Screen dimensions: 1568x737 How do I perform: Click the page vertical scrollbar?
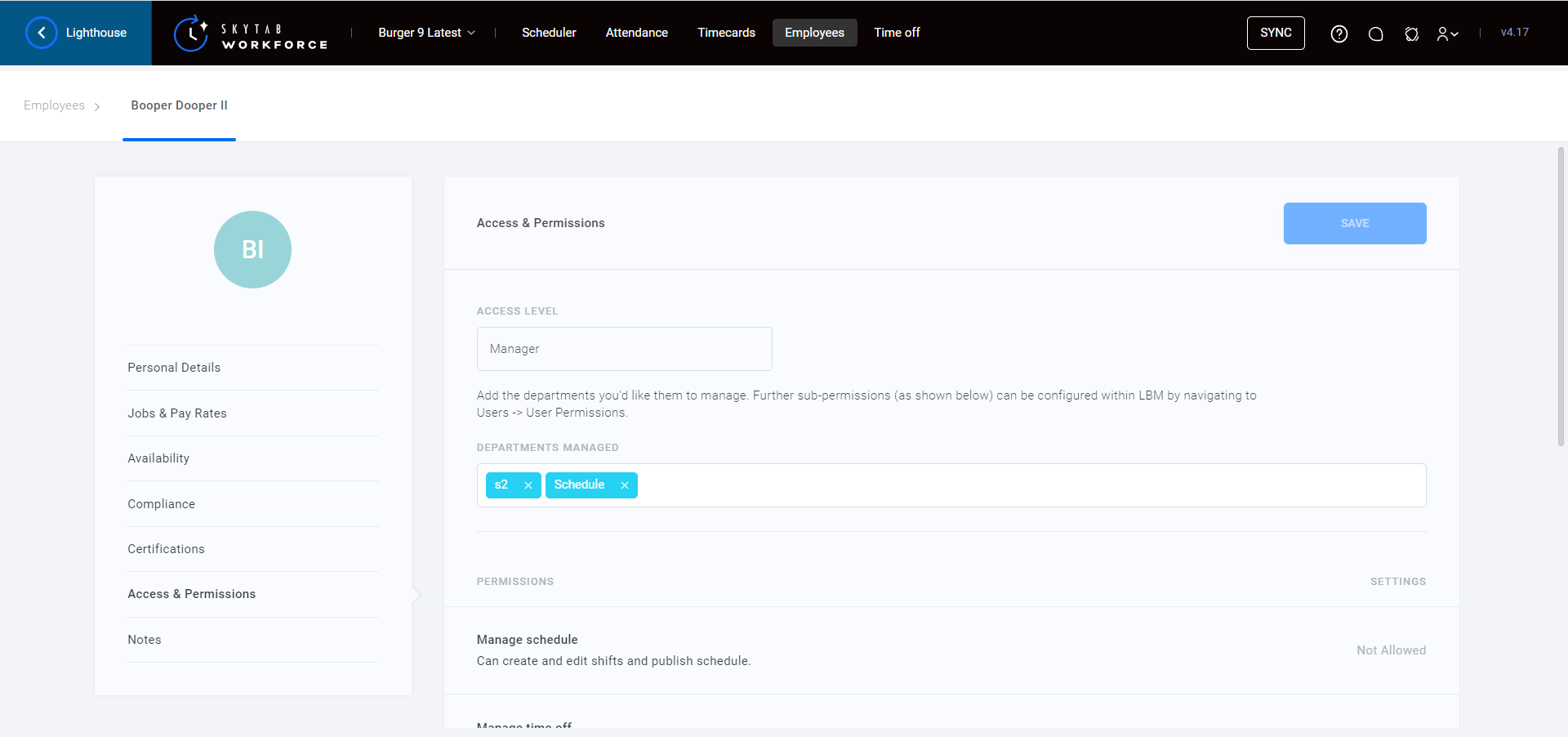point(1561,294)
